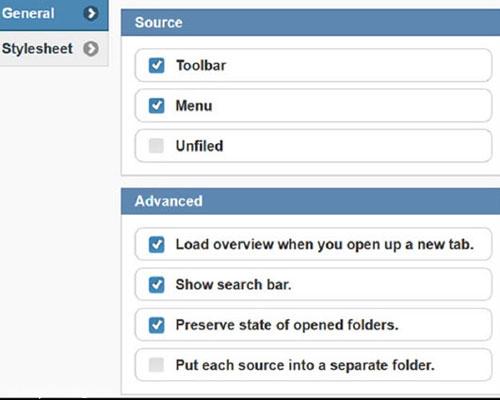The image size is (500, 400).
Task: Click the Show search bar label
Action: click(x=234, y=285)
